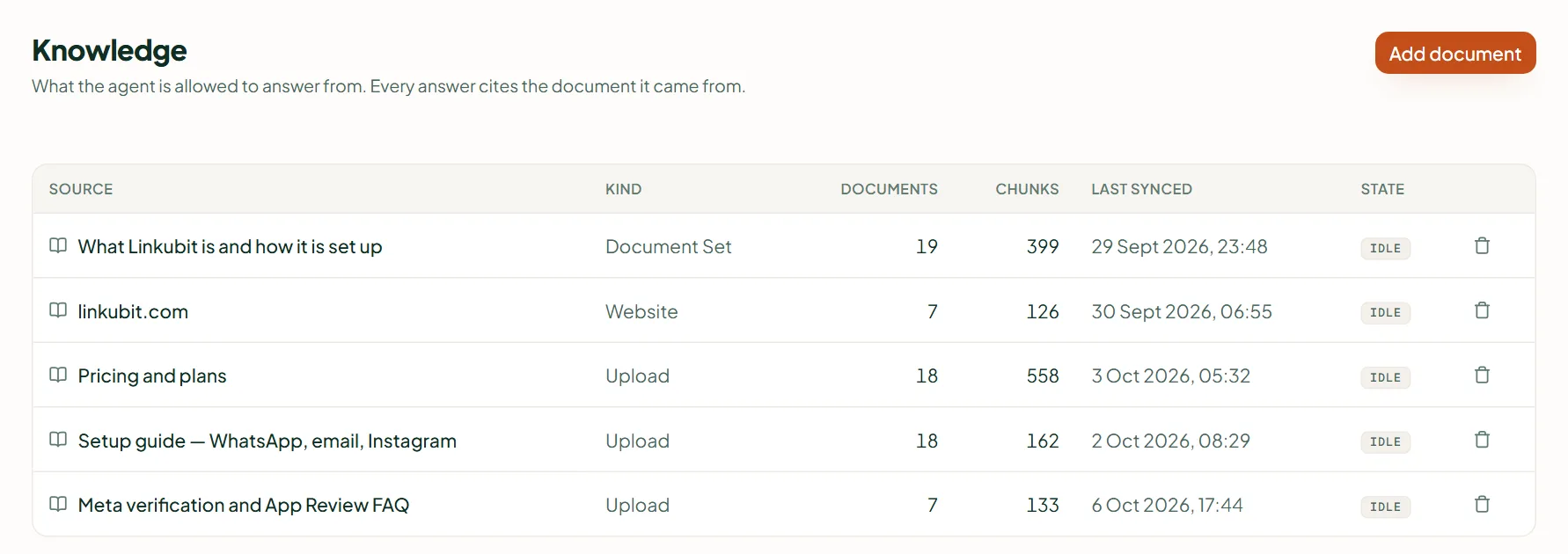Screen dimensions: 1568x554
Task: Click sync date '2 Oct 2026, 08:29'
Action: coord(1170,441)
